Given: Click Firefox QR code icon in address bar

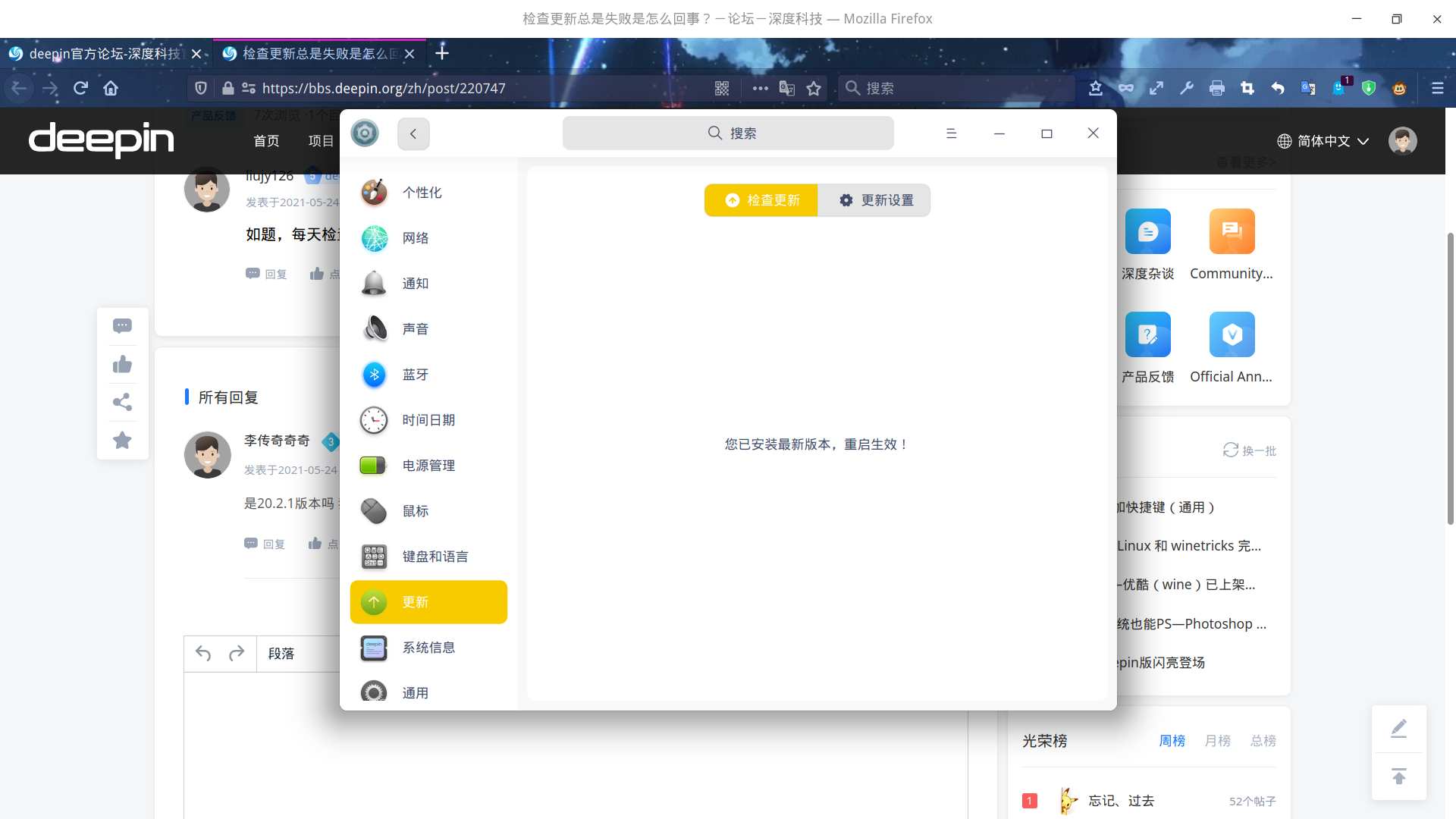Looking at the screenshot, I should point(722,89).
